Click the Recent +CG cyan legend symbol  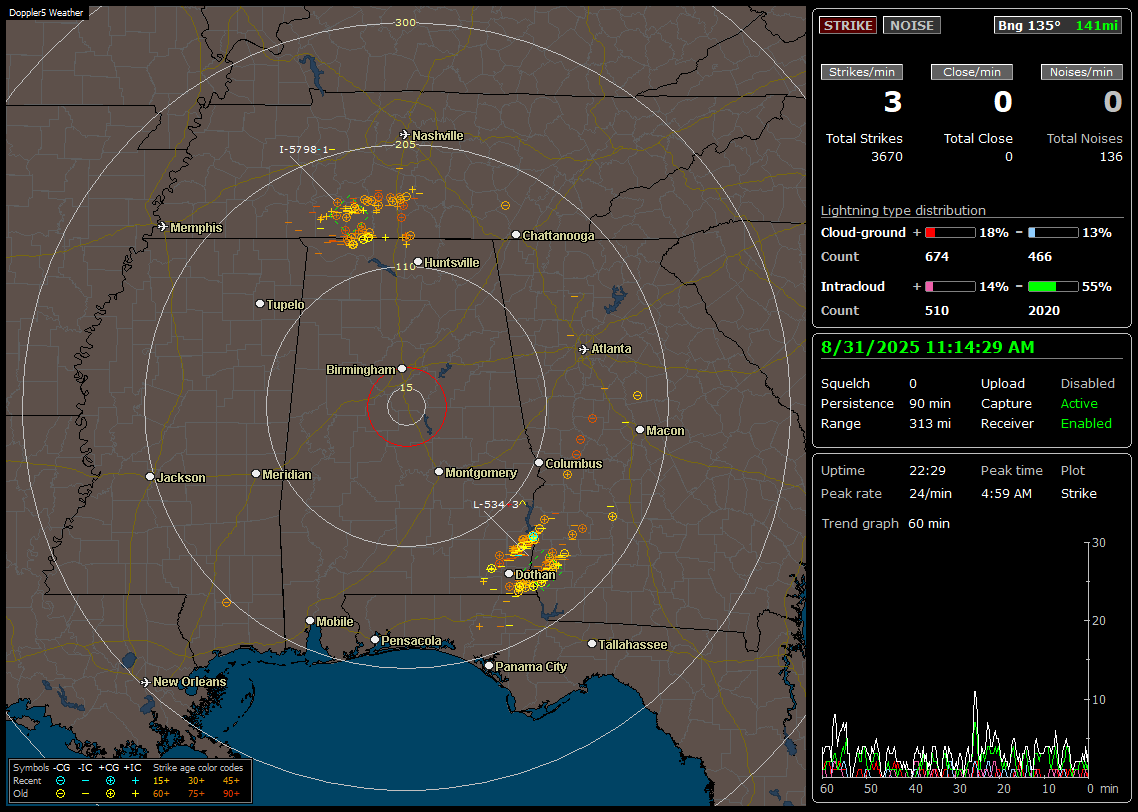(x=110, y=781)
